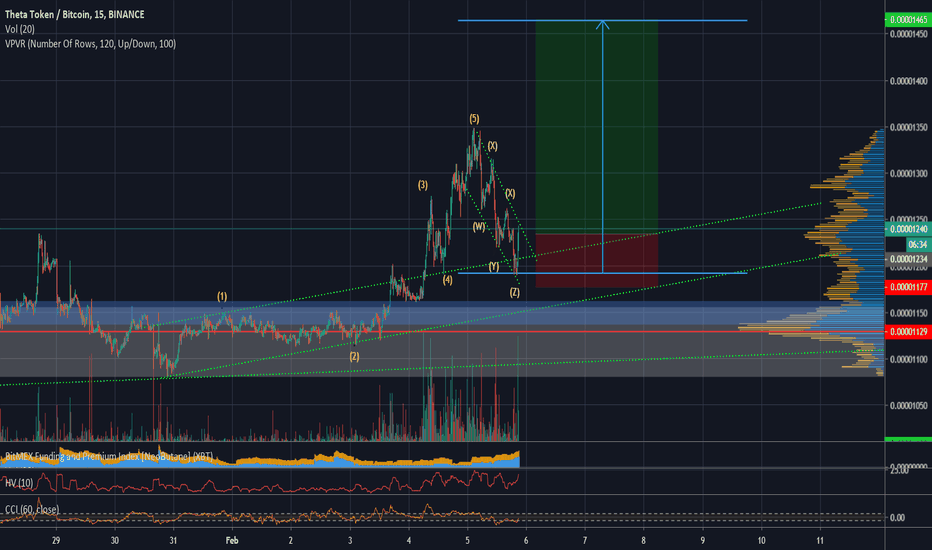
Task: Select the Vol (20) indicator label
Action: [20, 29]
